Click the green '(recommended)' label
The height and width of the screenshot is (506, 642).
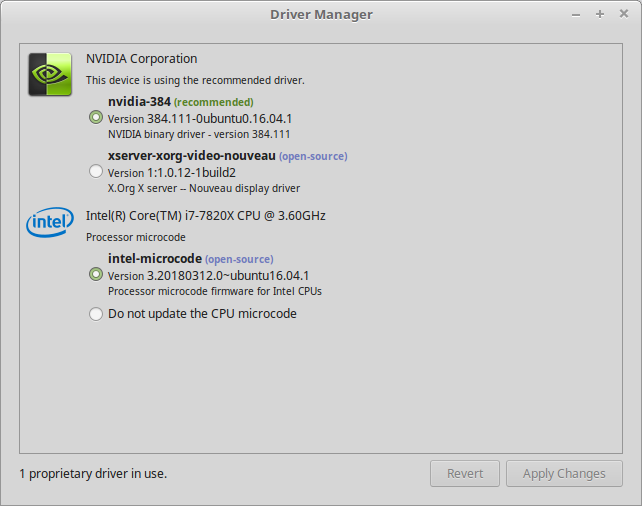pos(214,102)
